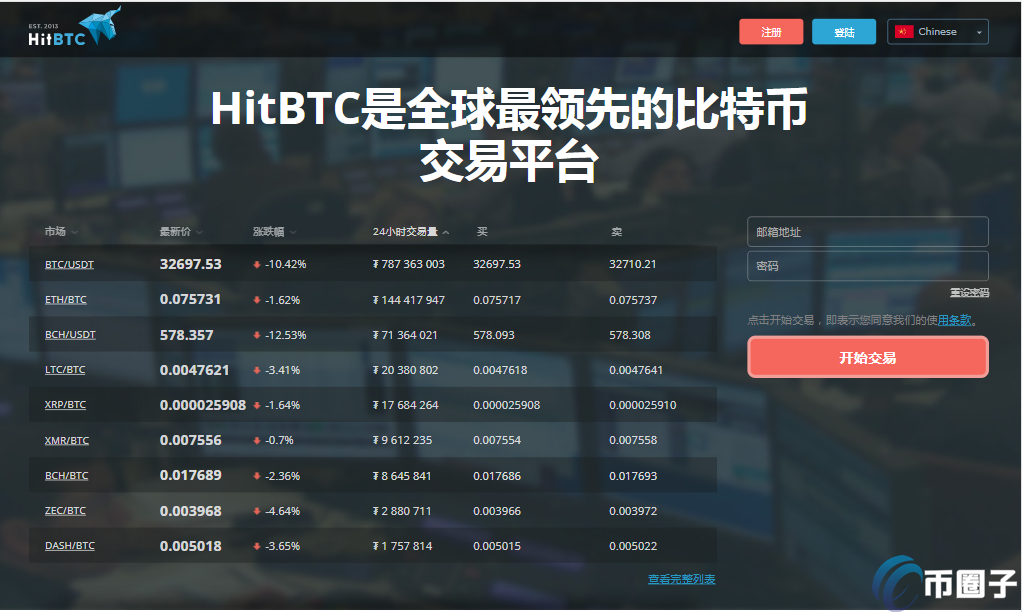
Task: Open the LTC/BTC market link
Action: tap(65, 370)
